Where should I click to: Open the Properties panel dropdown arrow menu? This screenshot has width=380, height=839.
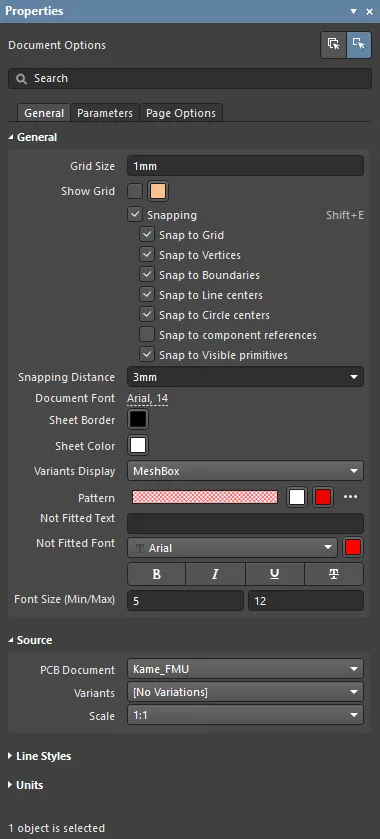tap(354, 11)
